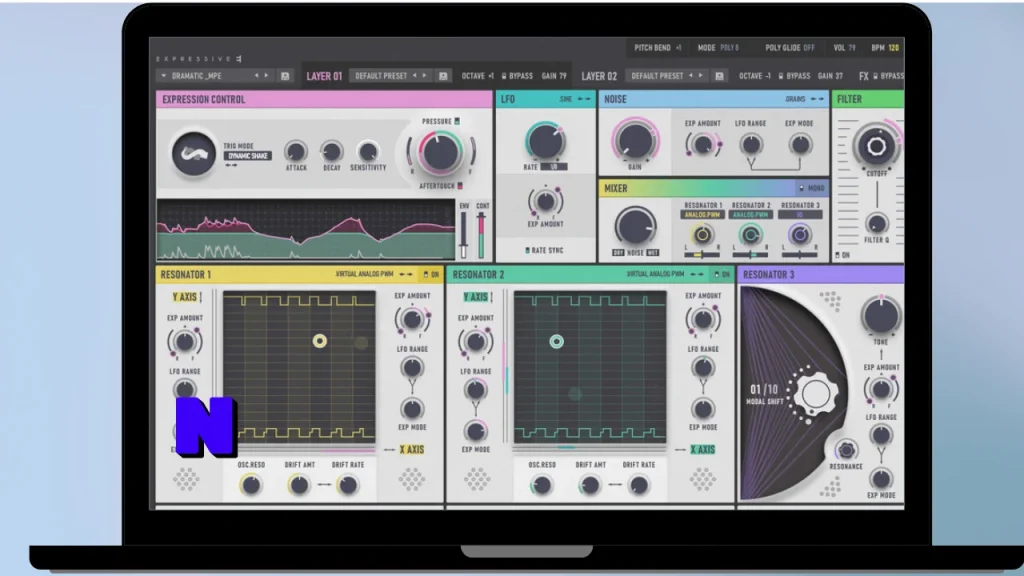Click dot-grid icon below Resonator 2 X AXIS
The image size is (1024, 576).
(703, 479)
